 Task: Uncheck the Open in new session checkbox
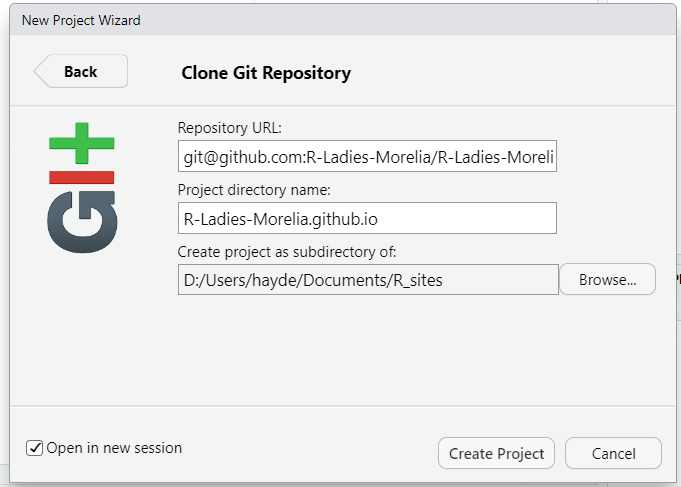(x=35, y=448)
